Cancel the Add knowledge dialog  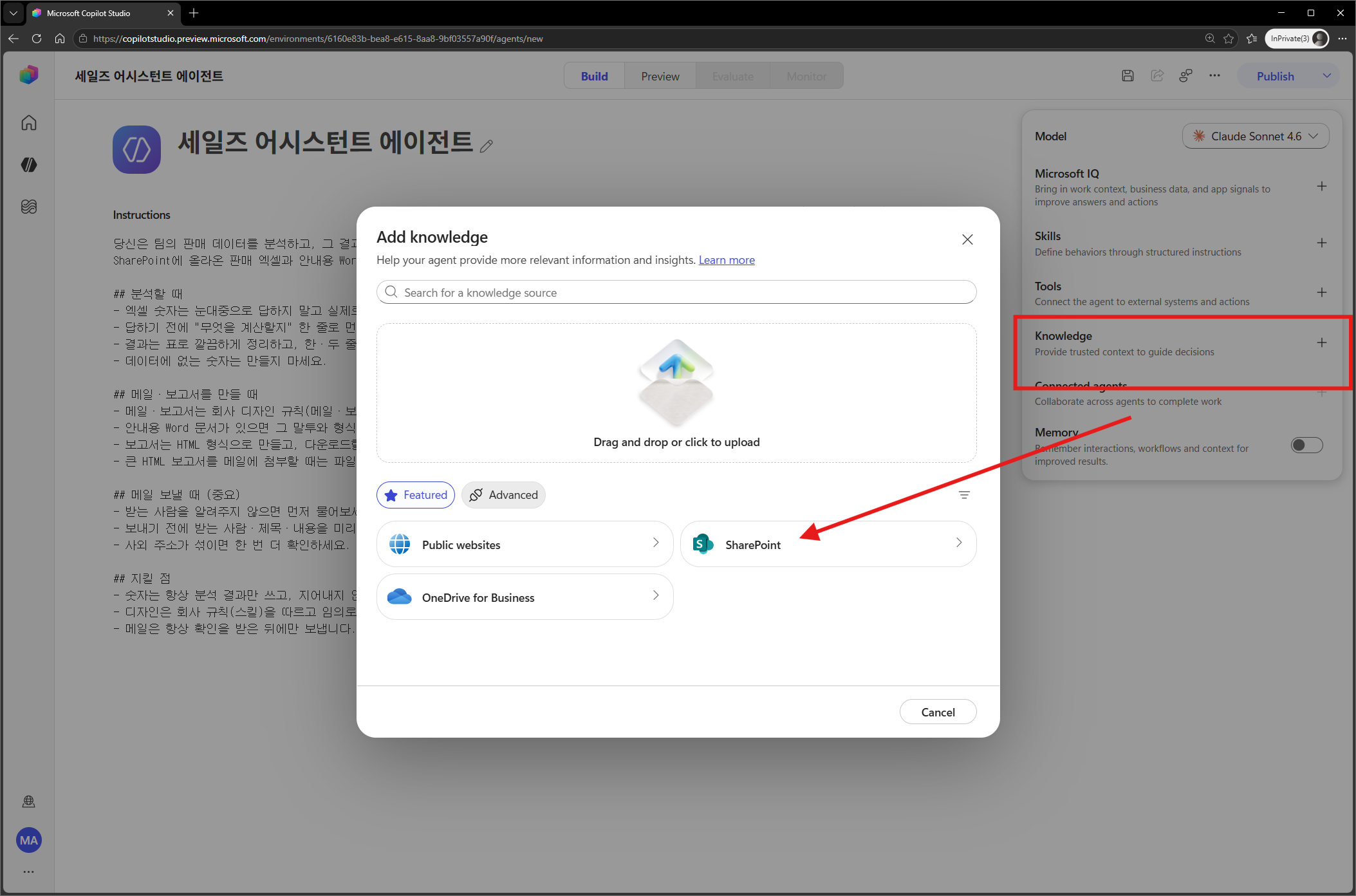pyautogui.click(x=938, y=712)
